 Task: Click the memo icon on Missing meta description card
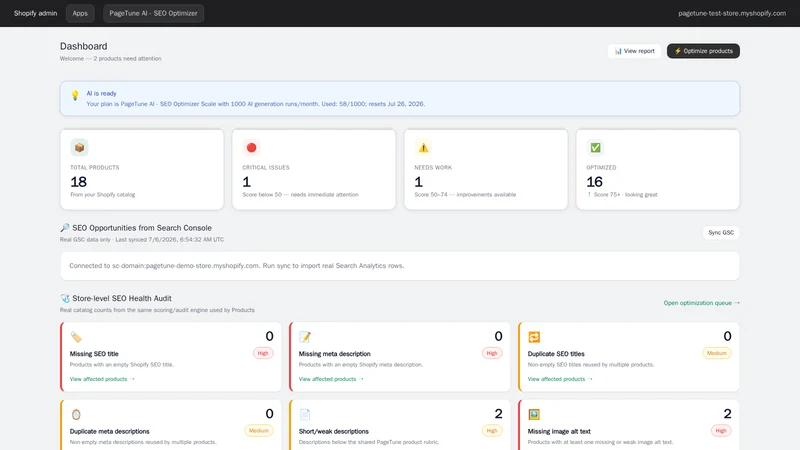[305, 337]
